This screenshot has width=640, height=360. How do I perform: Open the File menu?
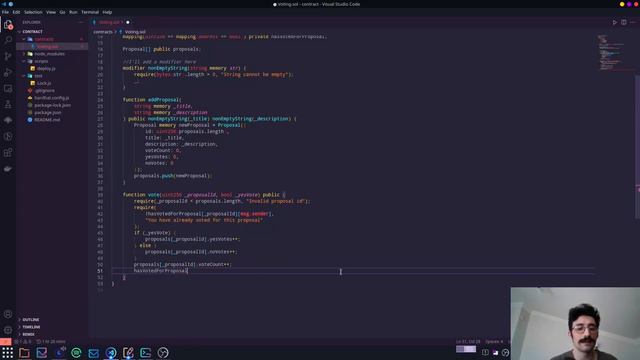pyautogui.click(x=5, y=12)
